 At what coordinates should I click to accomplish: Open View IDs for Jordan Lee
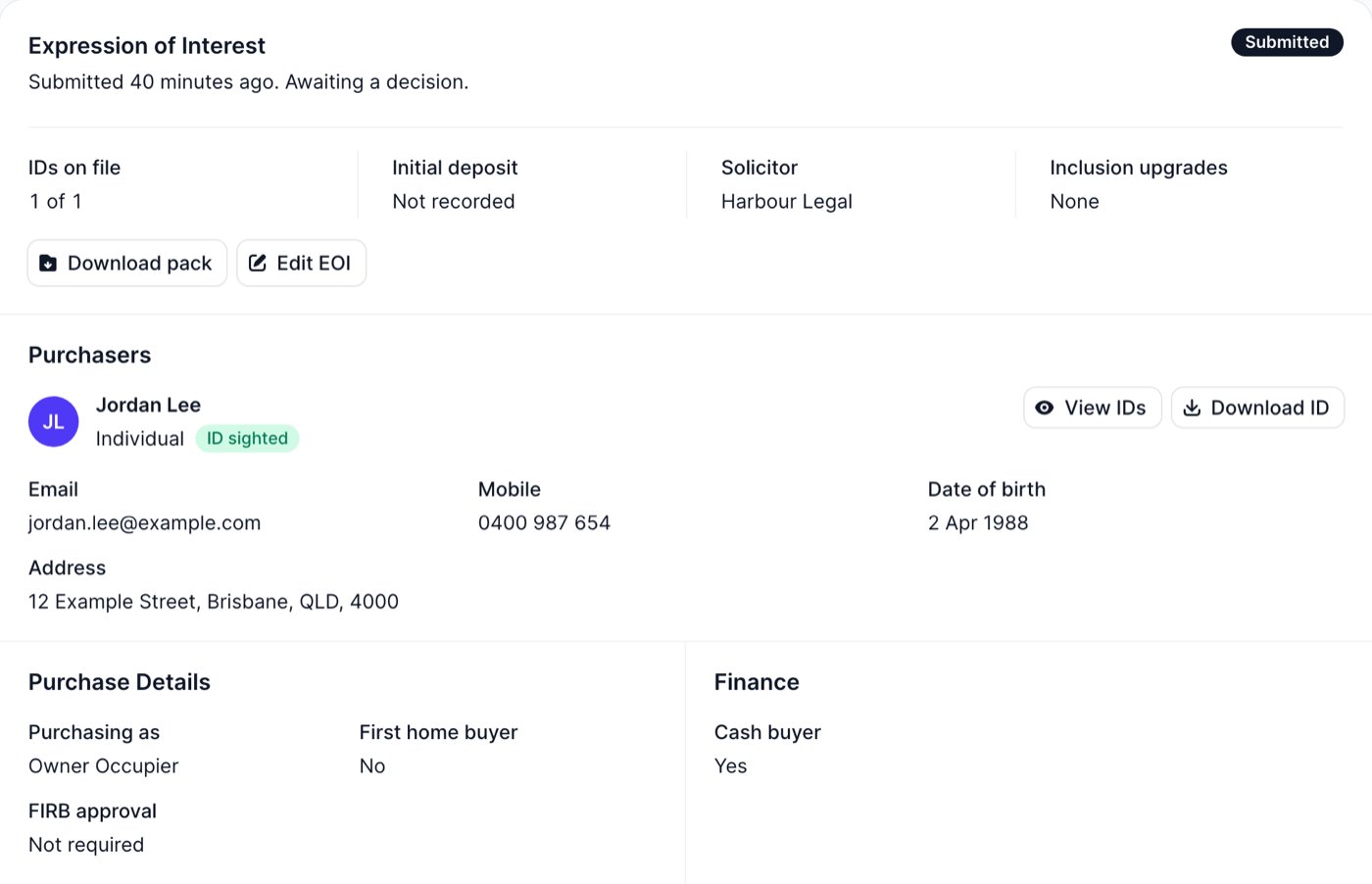click(x=1093, y=408)
